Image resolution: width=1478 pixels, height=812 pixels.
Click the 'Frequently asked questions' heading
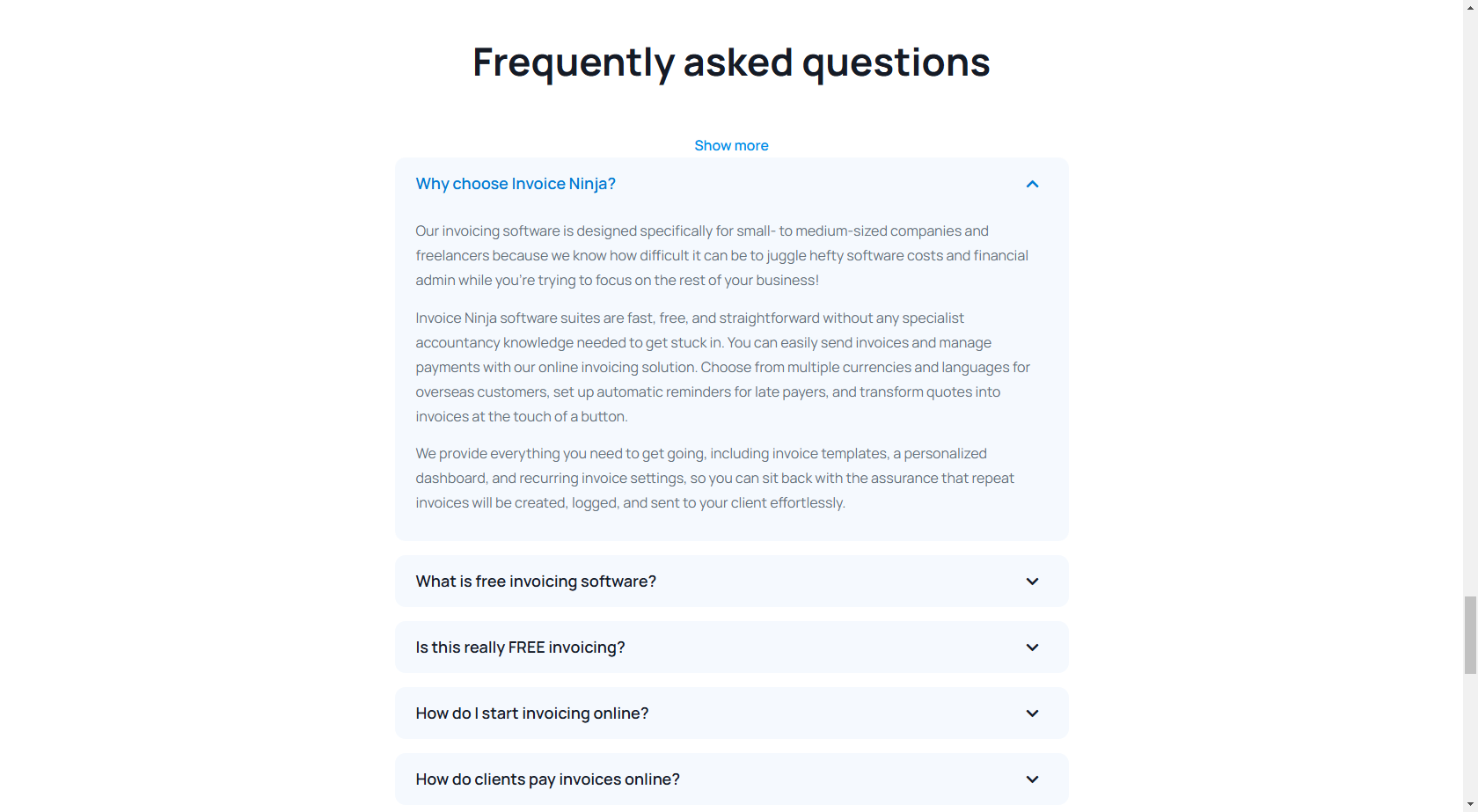pos(731,62)
